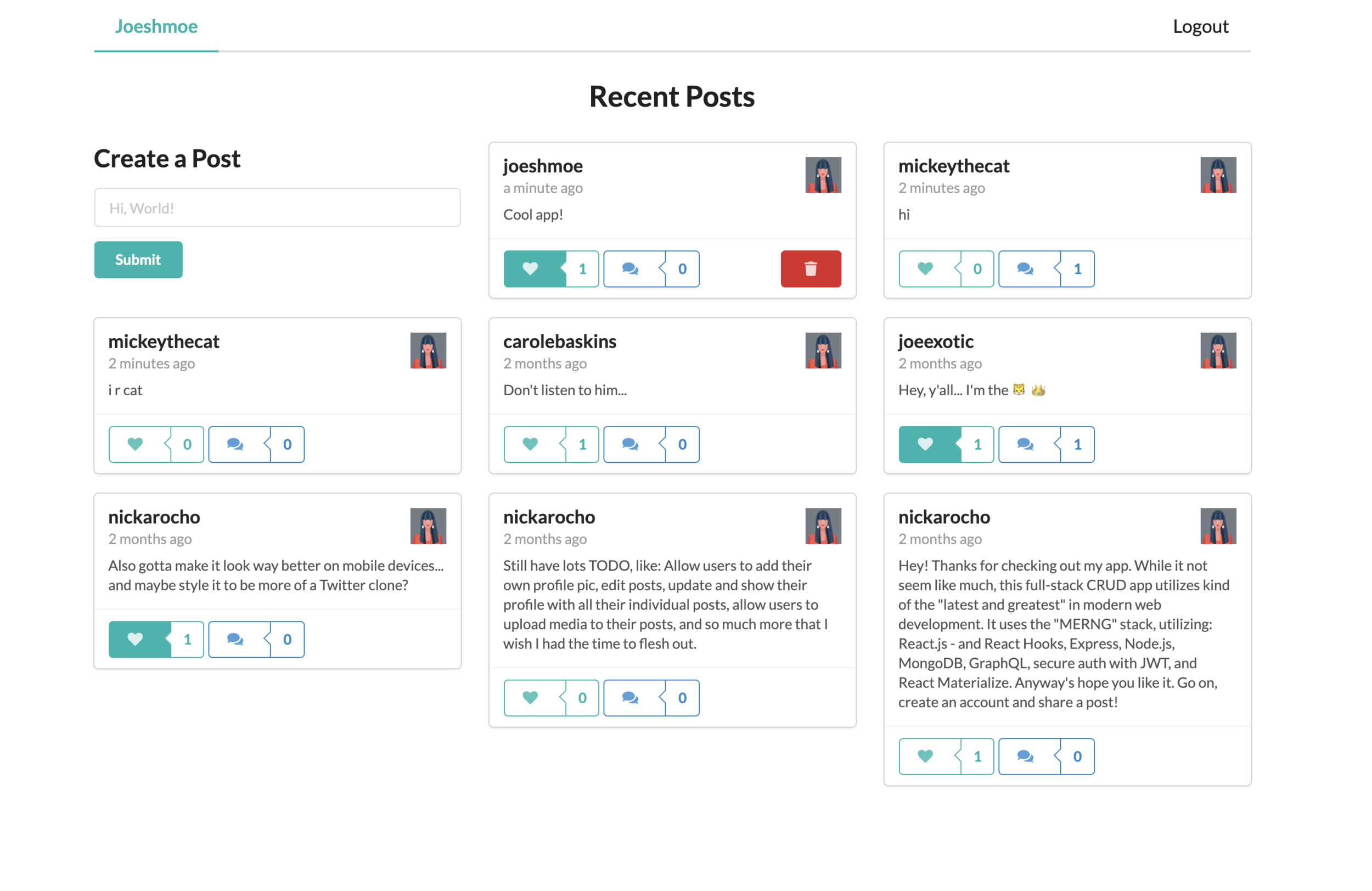Viewport: 1372px width, 891px height.
Task: Open comments on nickarocho's Twitter clone post
Action: [239, 639]
